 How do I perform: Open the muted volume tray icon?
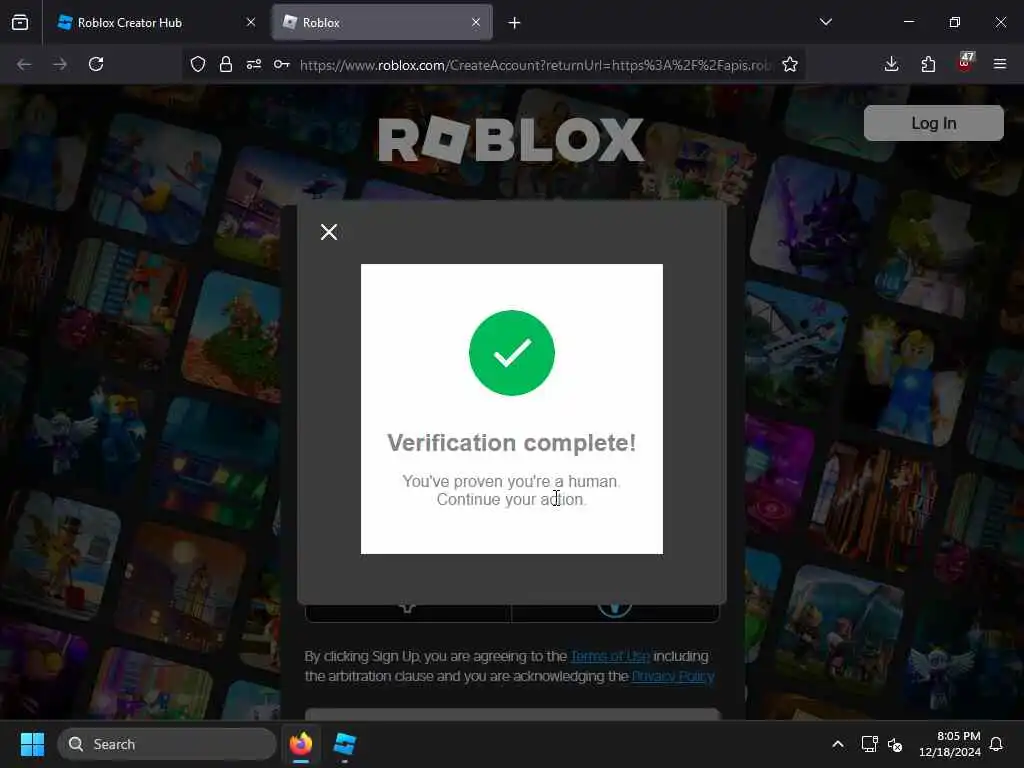[895, 744]
